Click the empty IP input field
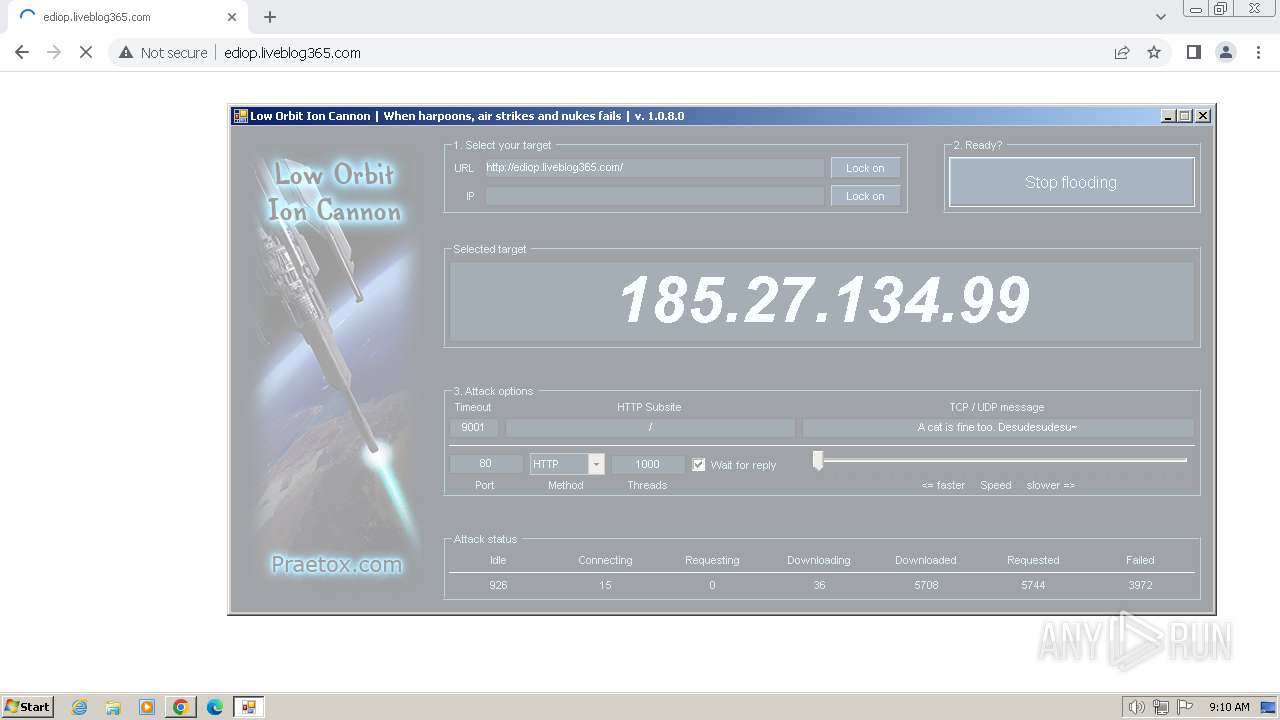 point(654,196)
